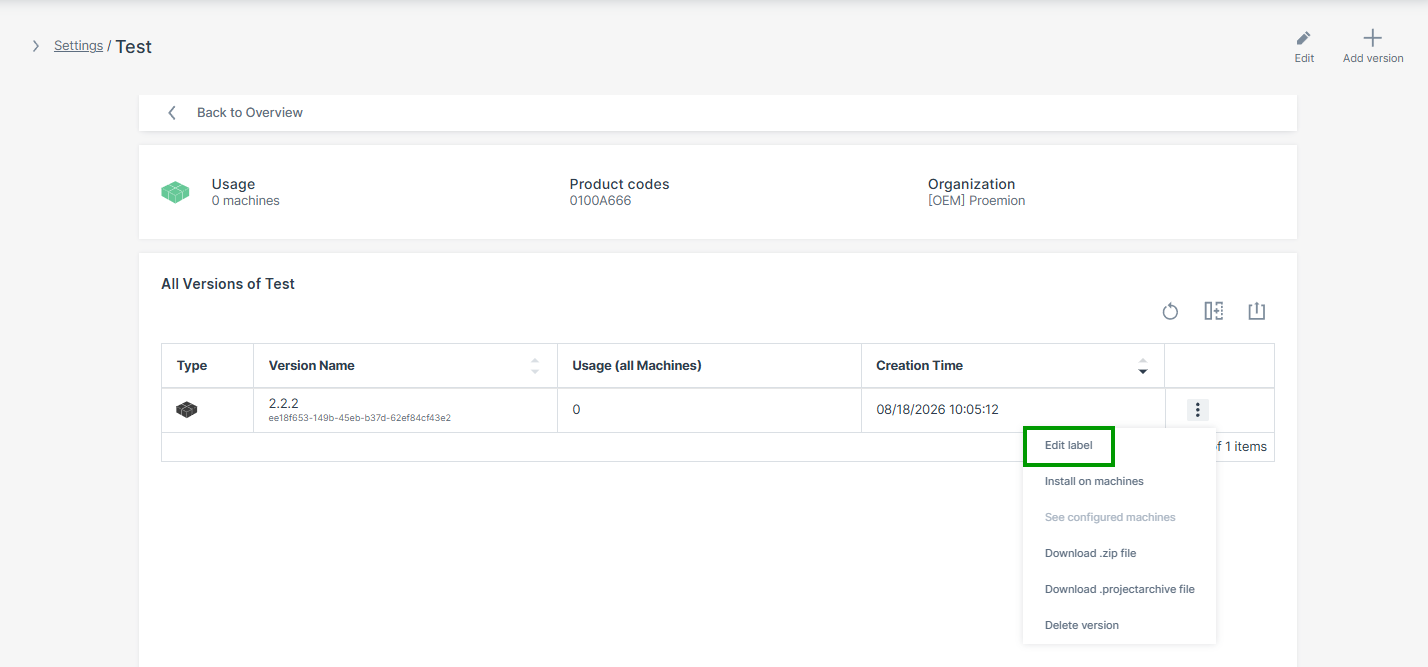Sort by Creation Time column arrows
The width and height of the screenshot is (1428, 667).
pos(1143,366)
